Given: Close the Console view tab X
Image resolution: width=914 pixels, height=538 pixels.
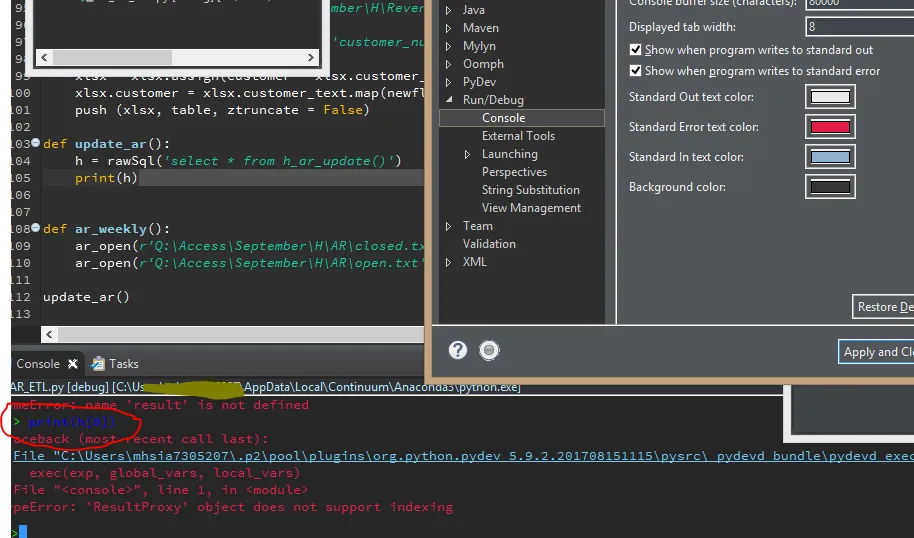Looking at the screenshot, I should coord(73,364).
